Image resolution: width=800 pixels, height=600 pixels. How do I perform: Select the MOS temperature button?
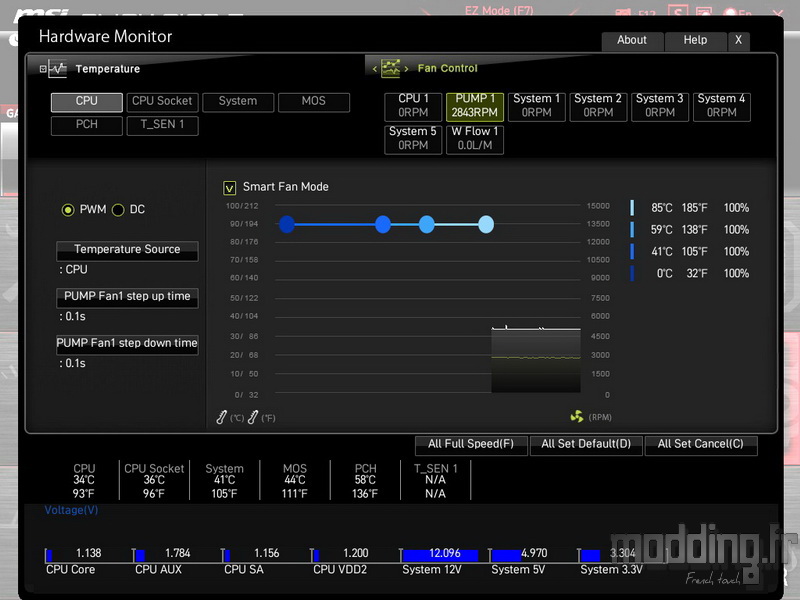[314, 102]
